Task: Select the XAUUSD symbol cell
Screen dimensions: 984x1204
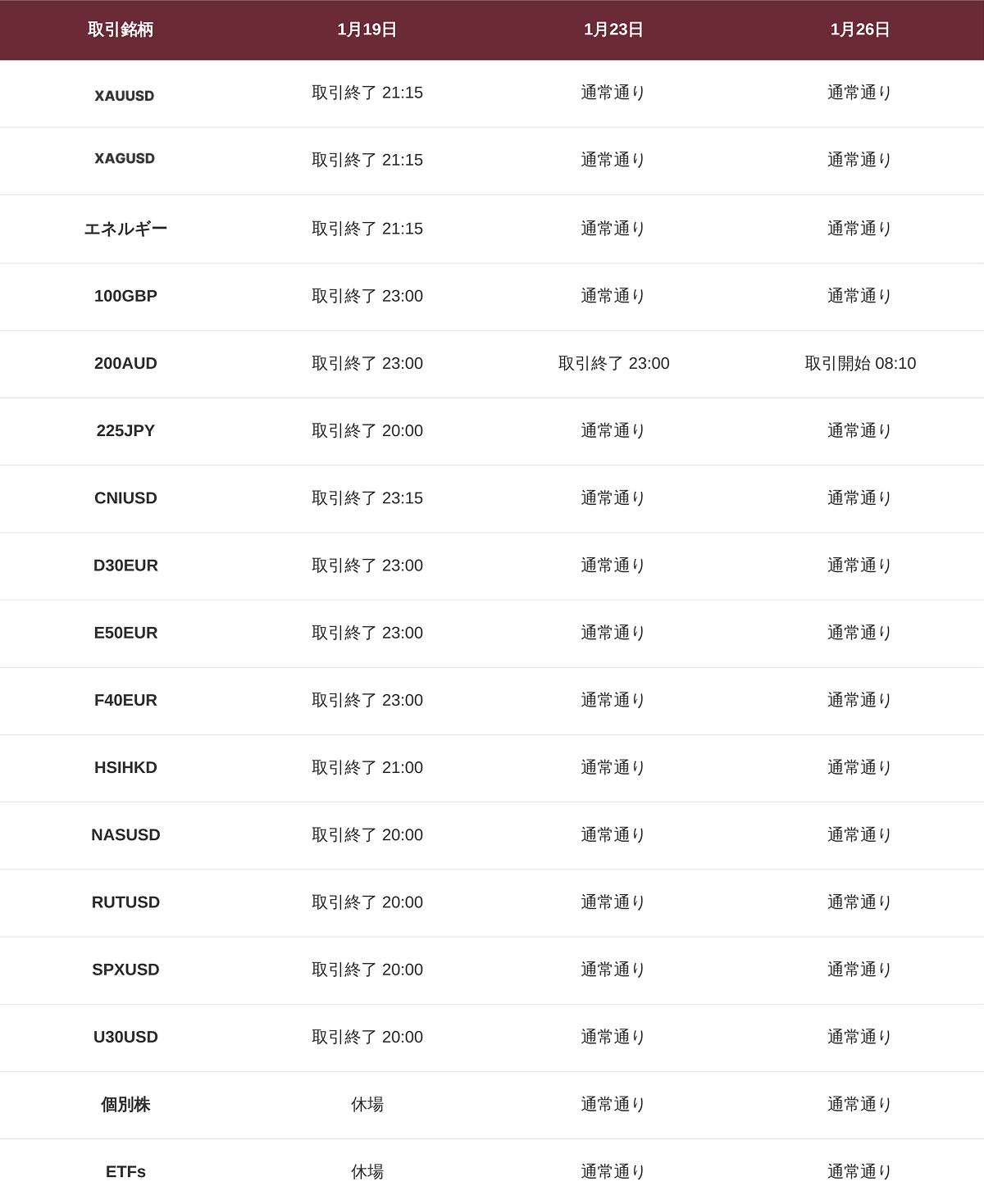Action: click(125, 96)
